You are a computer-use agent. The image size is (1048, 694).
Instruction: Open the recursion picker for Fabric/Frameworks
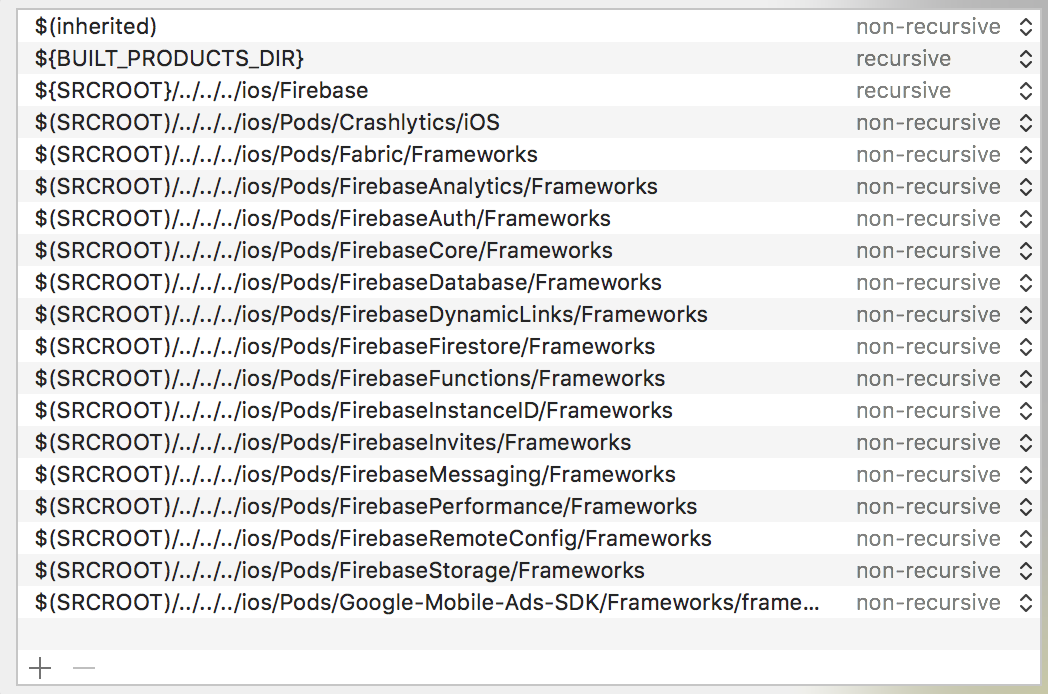tap(1026, 154)
